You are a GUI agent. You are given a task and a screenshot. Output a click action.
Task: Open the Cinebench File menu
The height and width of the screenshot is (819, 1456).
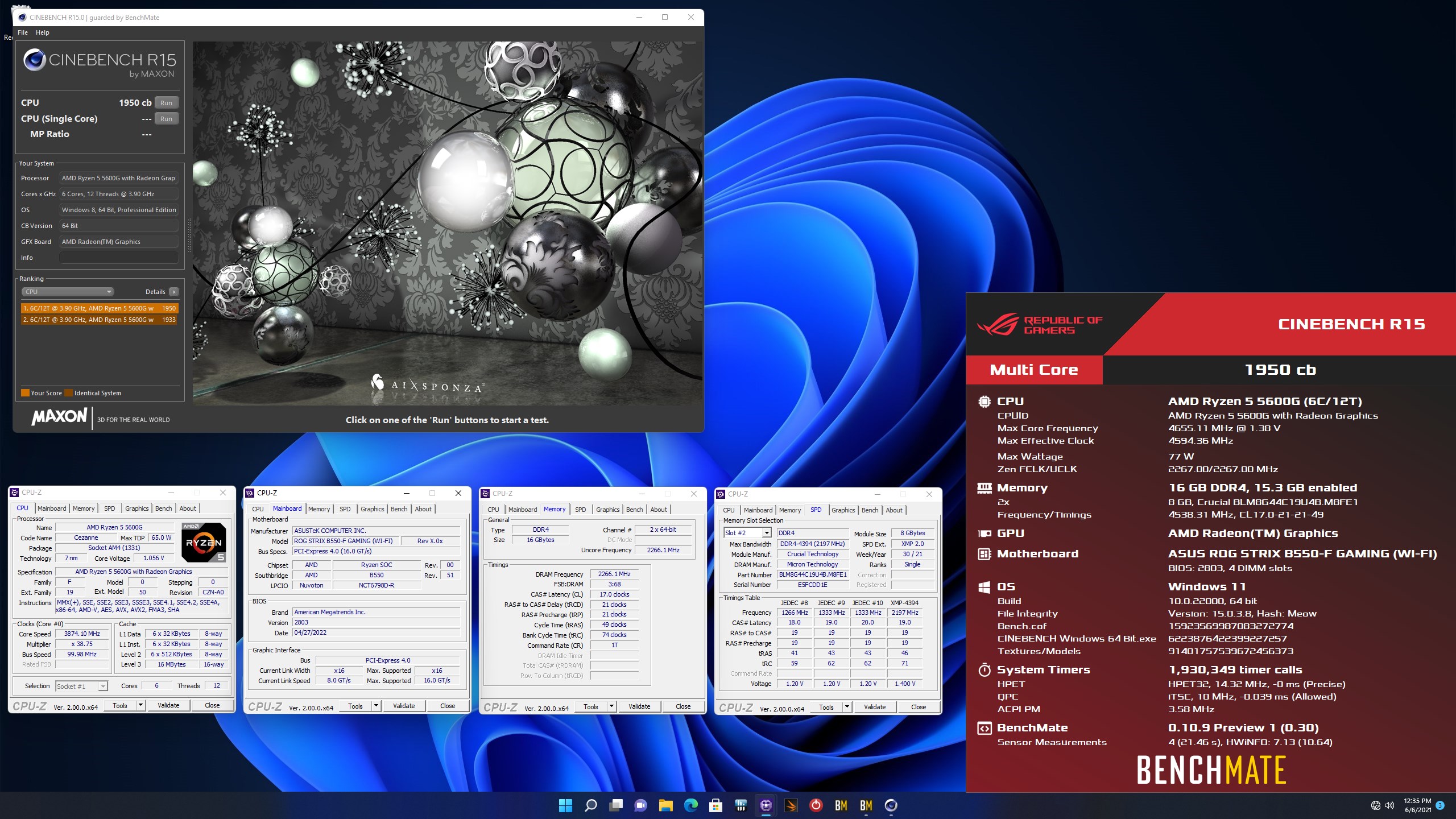pos(23,32)
